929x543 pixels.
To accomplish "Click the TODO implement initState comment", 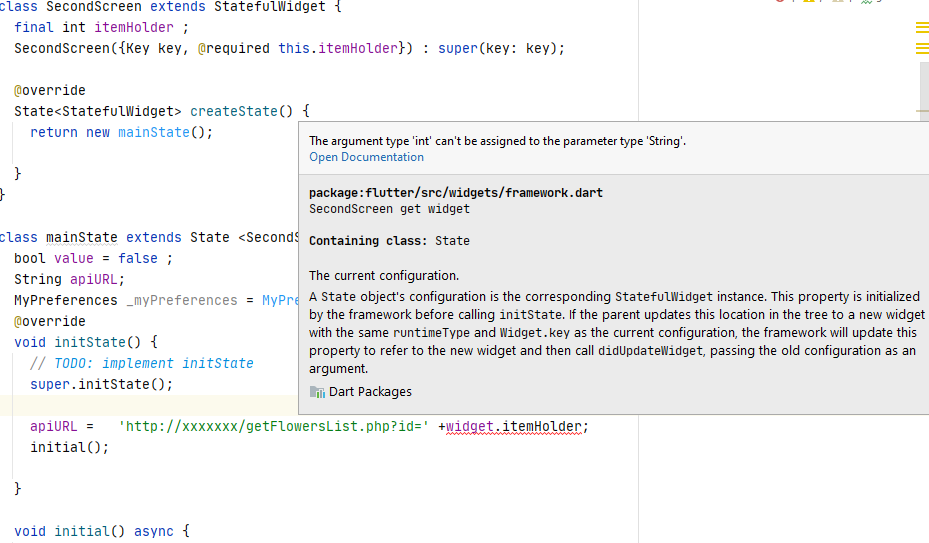I will [142, 363].
